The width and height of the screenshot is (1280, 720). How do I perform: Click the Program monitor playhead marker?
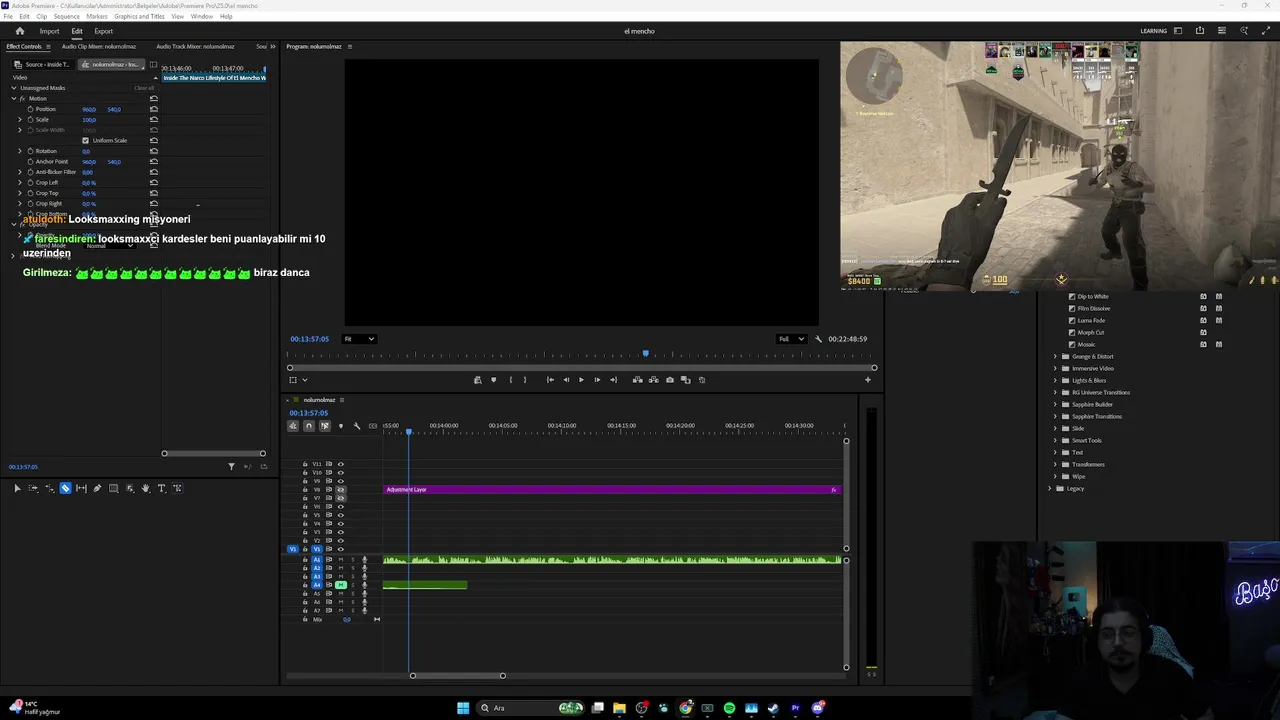(646, 353)
